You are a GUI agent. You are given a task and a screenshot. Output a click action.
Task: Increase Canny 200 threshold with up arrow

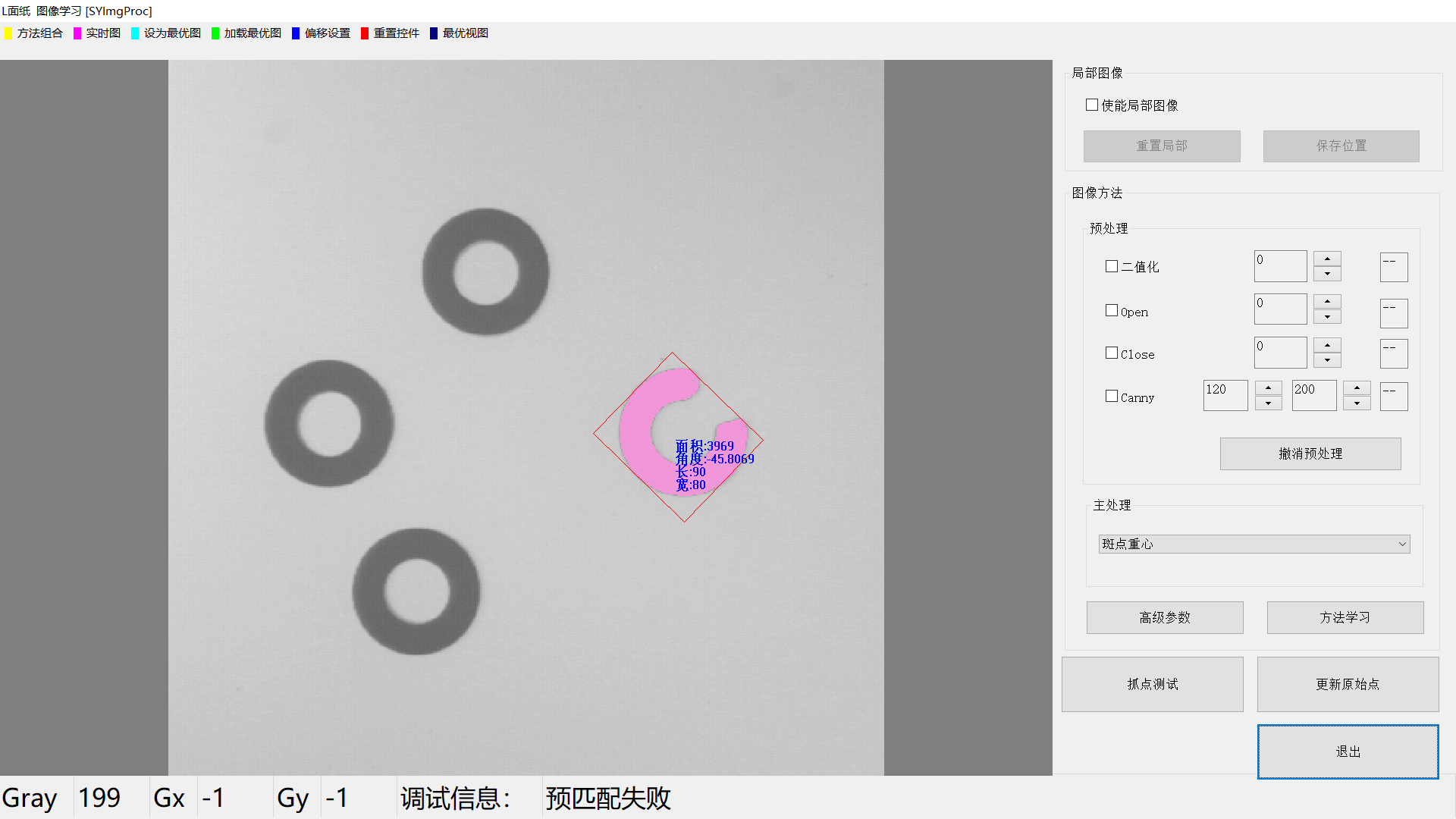pyautogui.click(x=1356, y=388)
